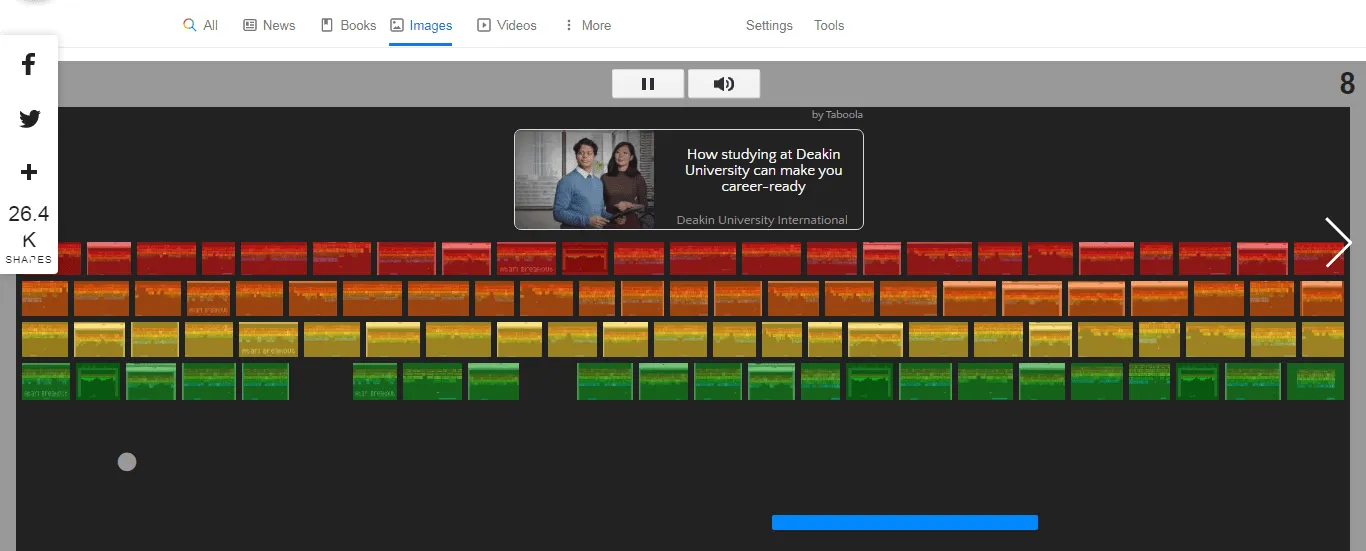This screenshot has width=1366, height=551.
Task: Select the Images tab
Action: (x=421, y=25)
